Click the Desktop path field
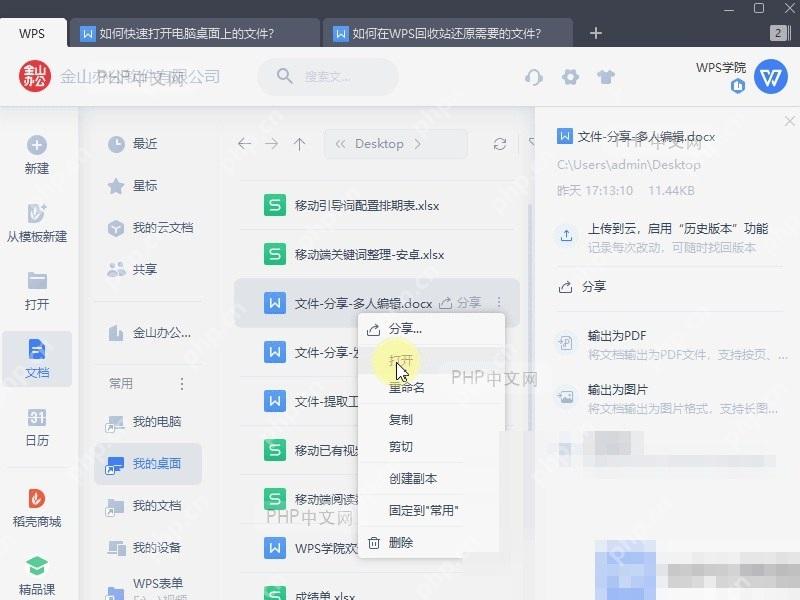 [395, 144]
